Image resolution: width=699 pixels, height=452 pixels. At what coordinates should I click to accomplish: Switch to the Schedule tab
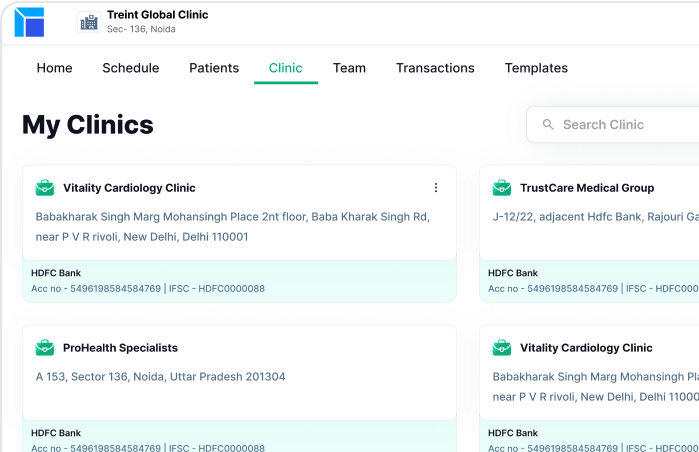point(131,68)
